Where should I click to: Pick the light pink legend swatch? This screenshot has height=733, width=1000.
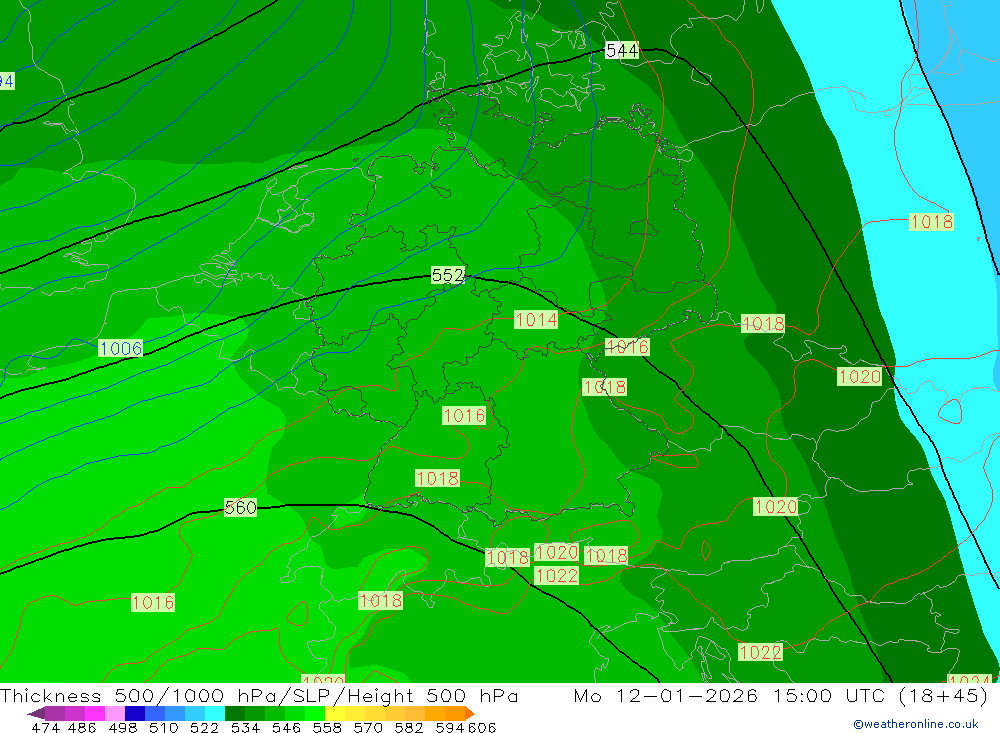coord(115,713)
